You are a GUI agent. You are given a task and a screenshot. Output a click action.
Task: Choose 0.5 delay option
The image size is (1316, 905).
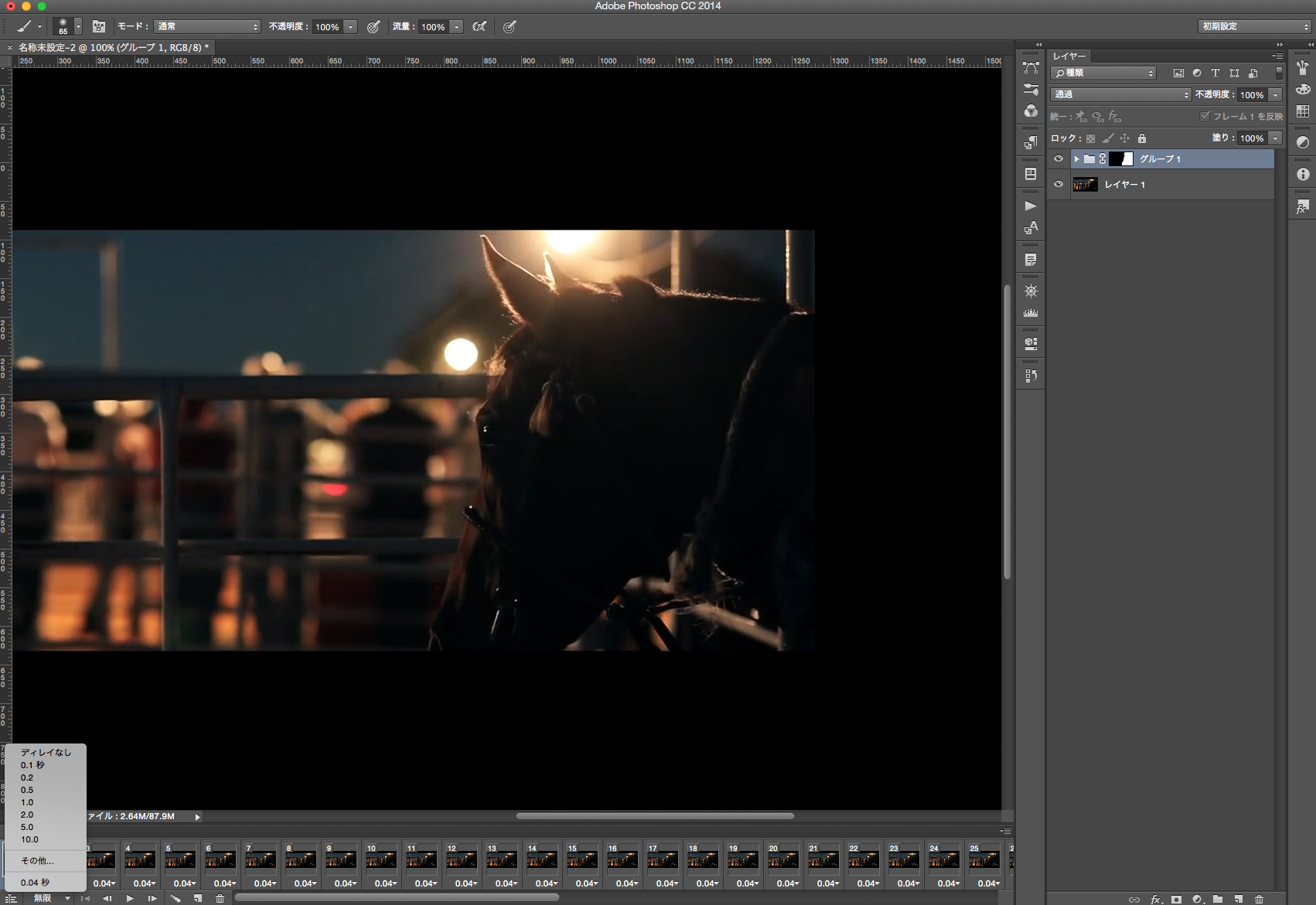pyautogui.click(x=46, y=790)
